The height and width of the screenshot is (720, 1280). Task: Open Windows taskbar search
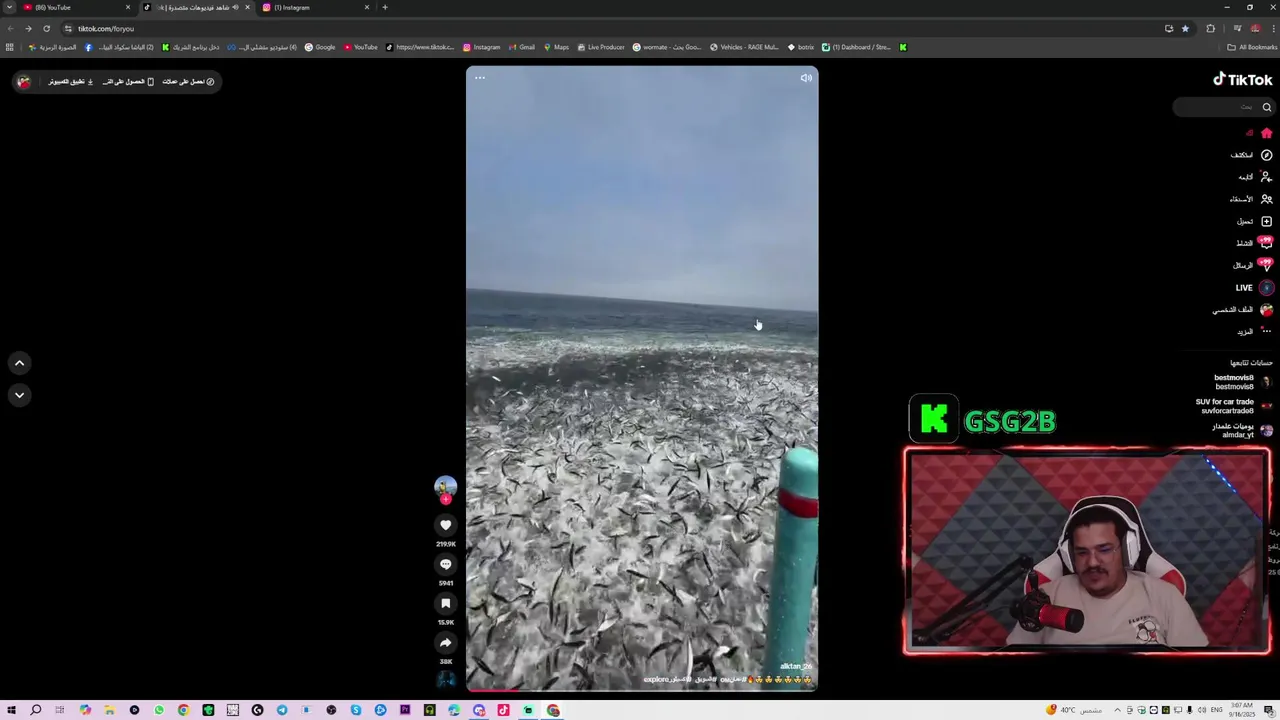pos(35,710)
